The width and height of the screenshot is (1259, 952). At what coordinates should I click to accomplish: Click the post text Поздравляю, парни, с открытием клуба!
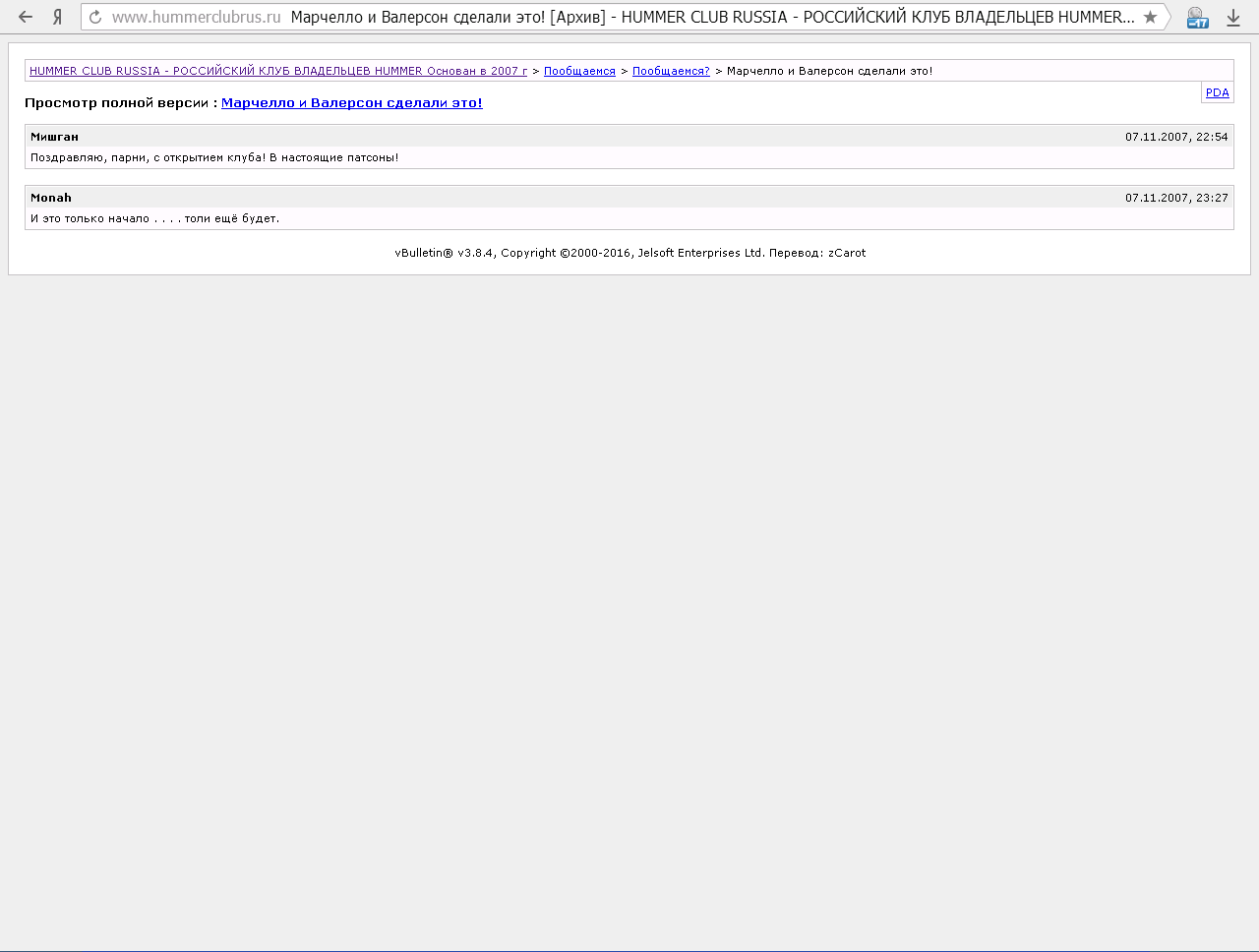148,157
